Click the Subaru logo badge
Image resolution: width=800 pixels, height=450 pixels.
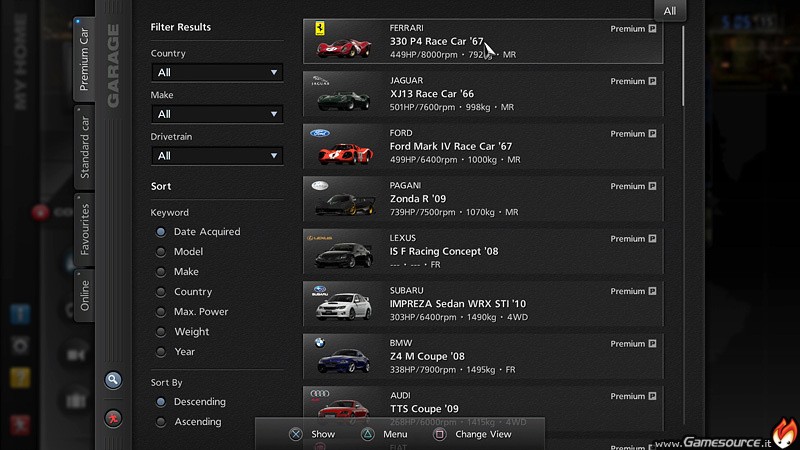[x=320, y=291]
